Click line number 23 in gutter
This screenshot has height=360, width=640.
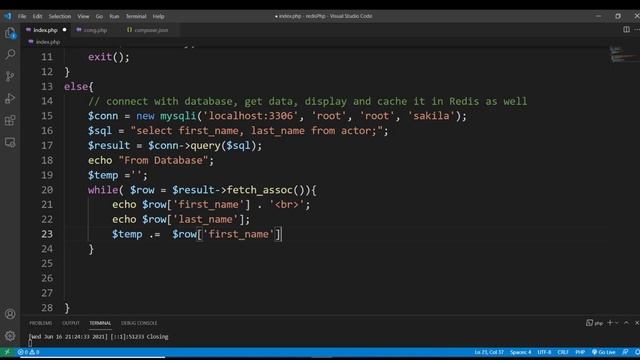[47, 234]
